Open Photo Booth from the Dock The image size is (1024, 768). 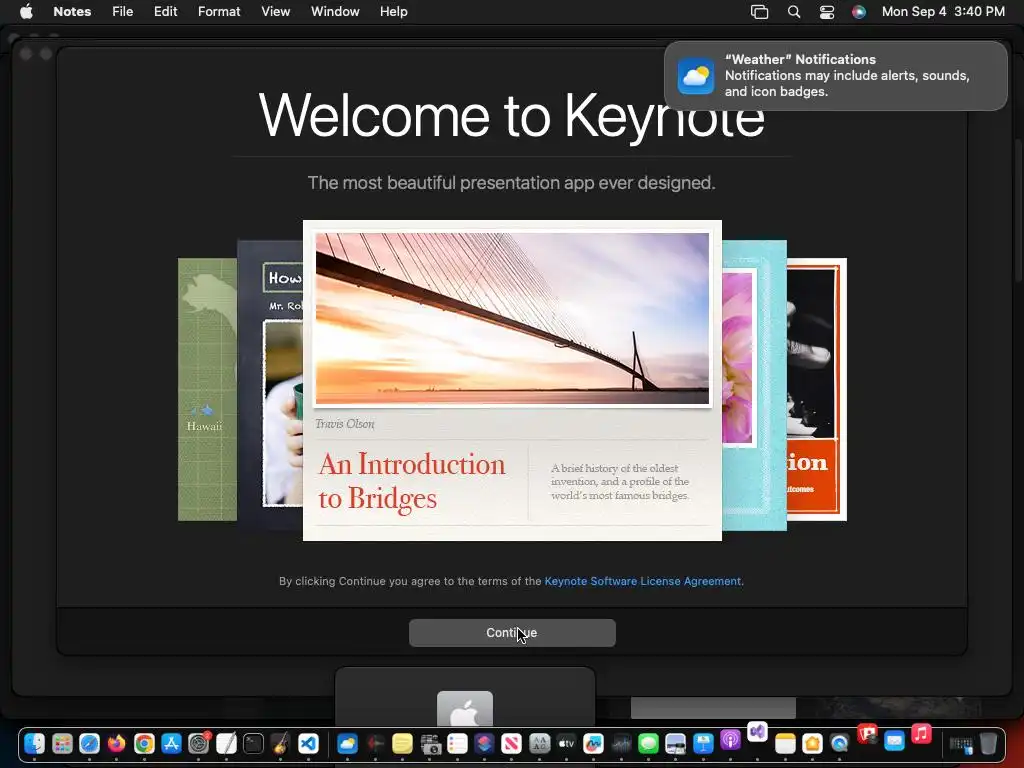pos(867,734)
